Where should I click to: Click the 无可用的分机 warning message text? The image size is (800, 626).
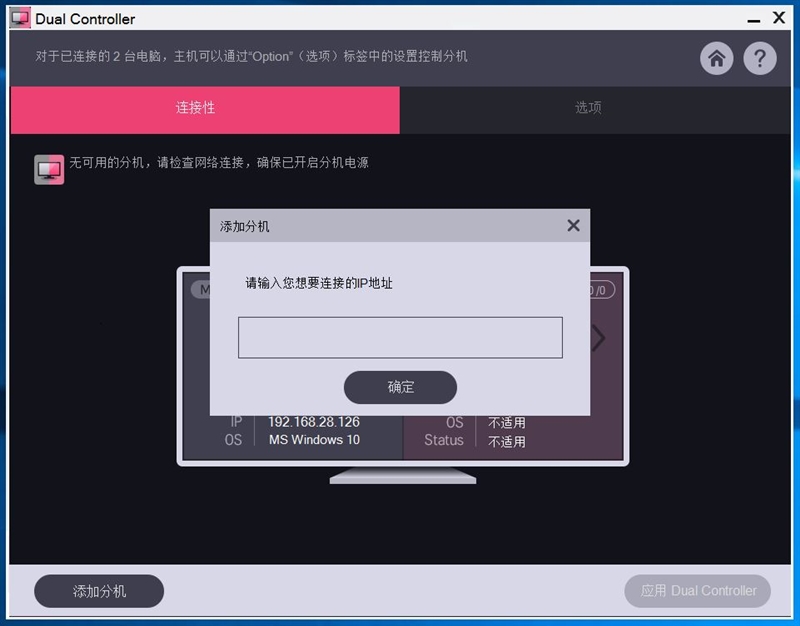(x=219, y=163)
